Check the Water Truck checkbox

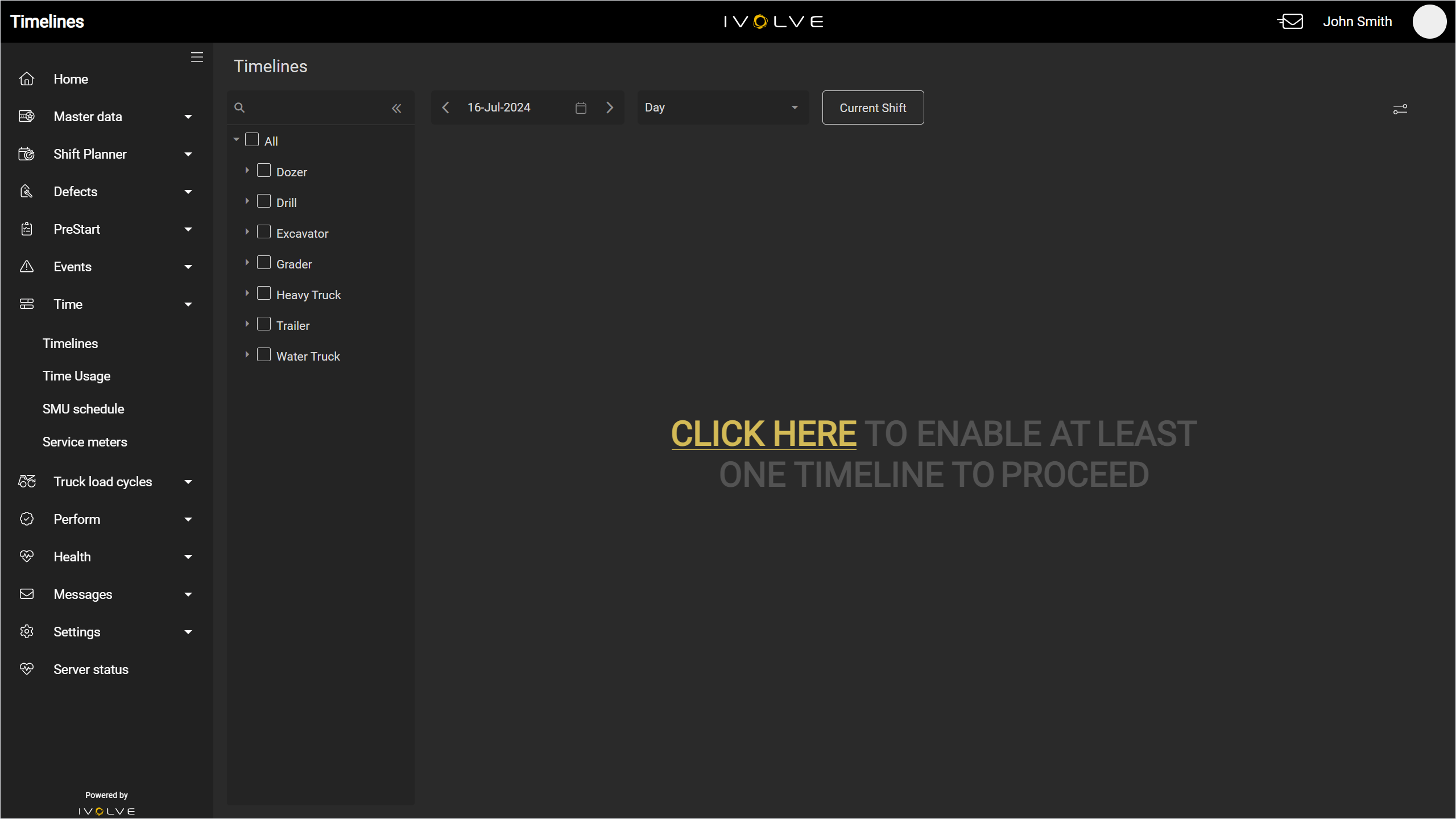pos(264,355)
